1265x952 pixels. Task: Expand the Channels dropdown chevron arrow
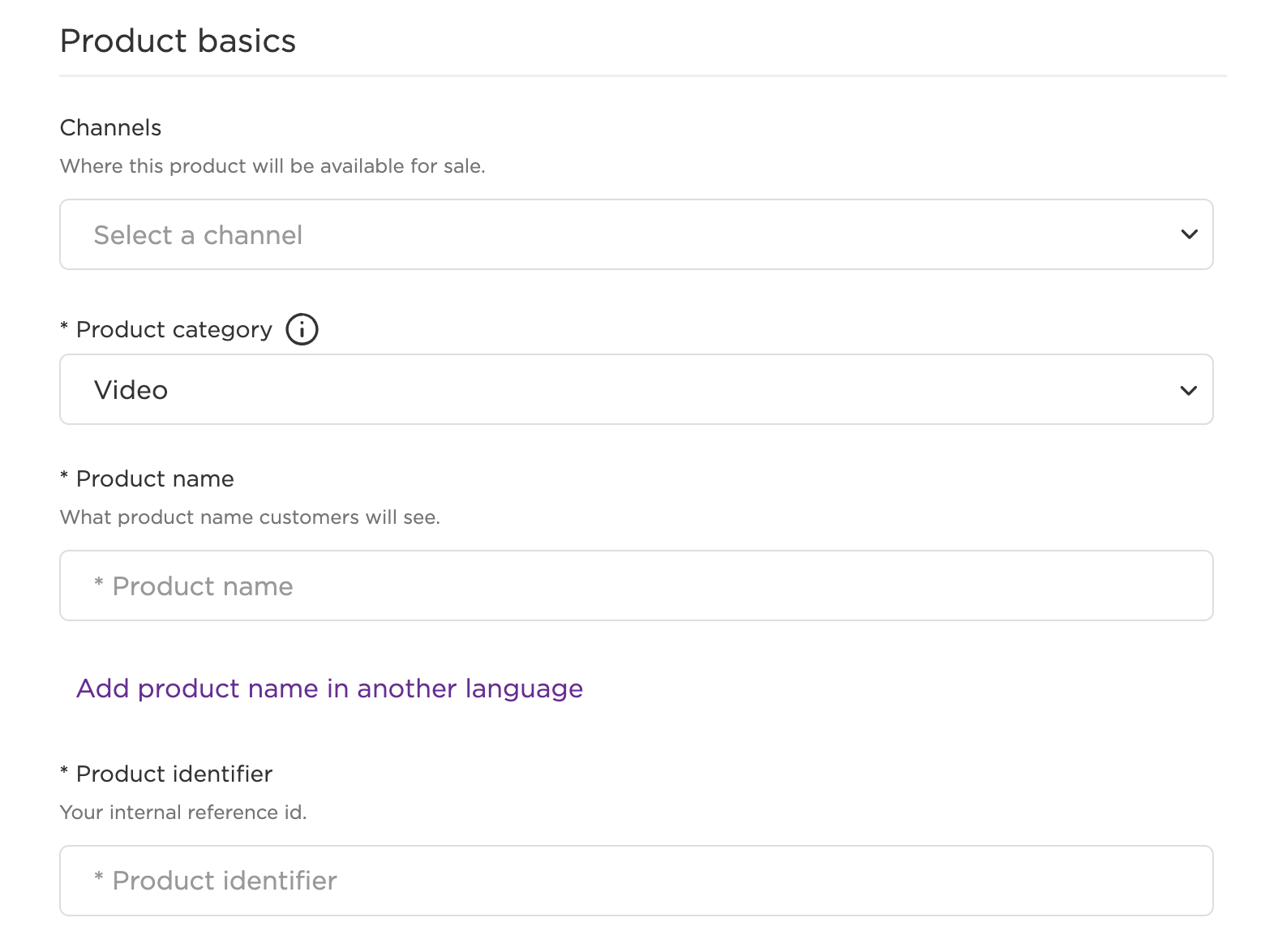click(x=1189, y=234)
